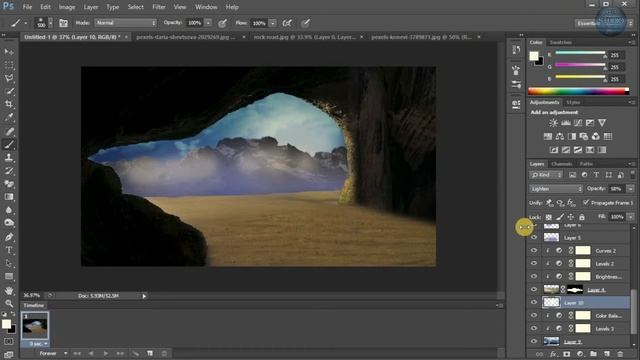This screenshot has height=360, width=640.
Task: Open the Image menu
Action: pyautogui.click(x=67, y=7)
